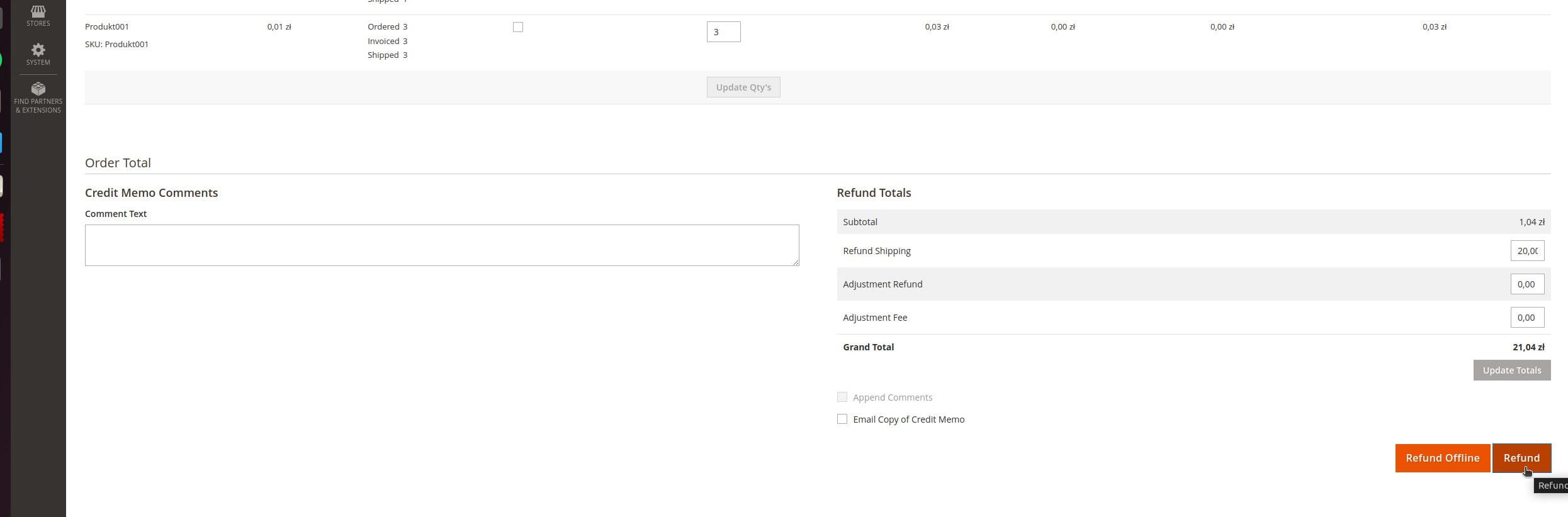Submit using the Refund button
The width and height of the screenshot is (1568, 517).
point(1521,458)
